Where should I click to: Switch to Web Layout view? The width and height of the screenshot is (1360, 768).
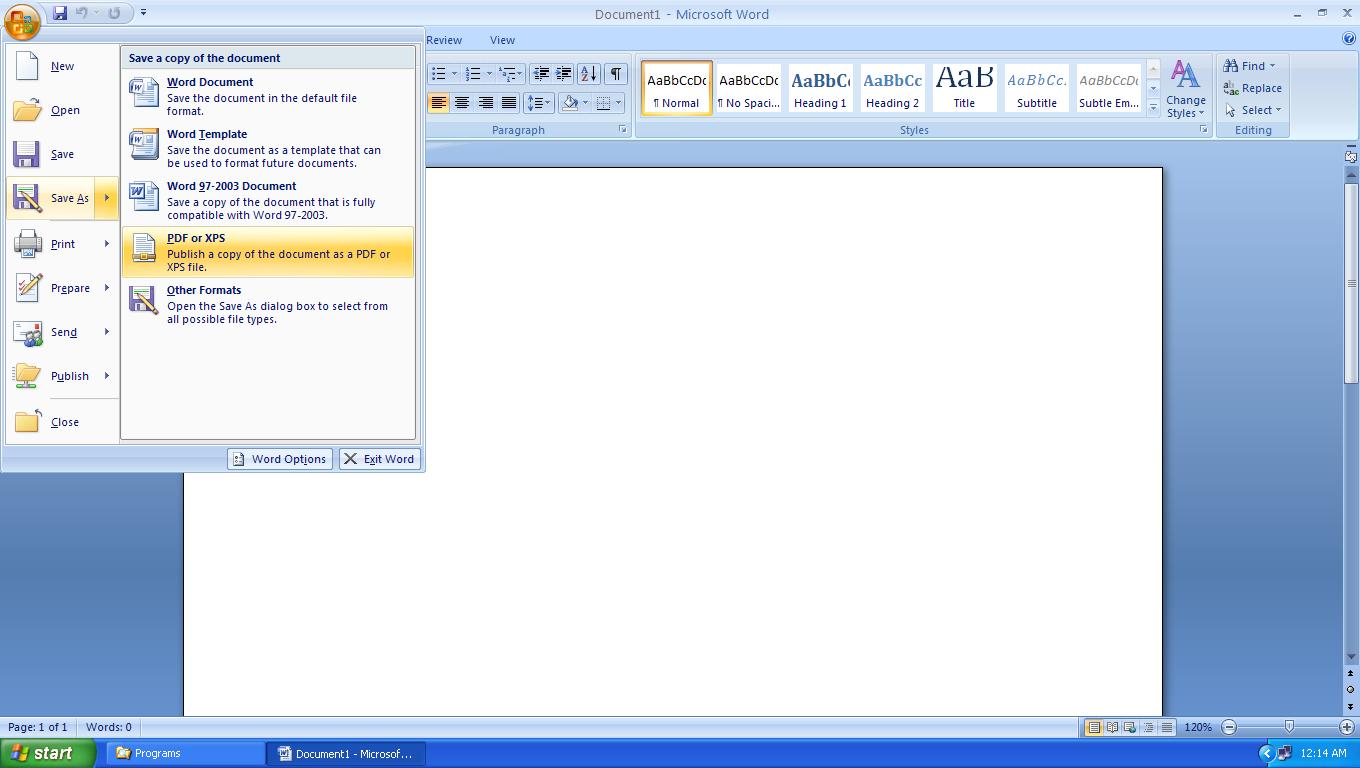[x=1130, y=727]
